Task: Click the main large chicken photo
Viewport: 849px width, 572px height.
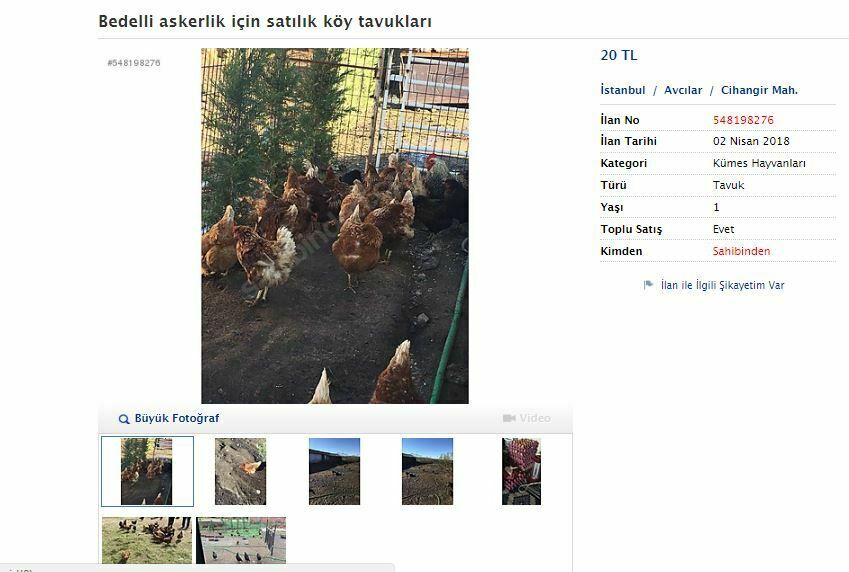Action: [335, 226]
